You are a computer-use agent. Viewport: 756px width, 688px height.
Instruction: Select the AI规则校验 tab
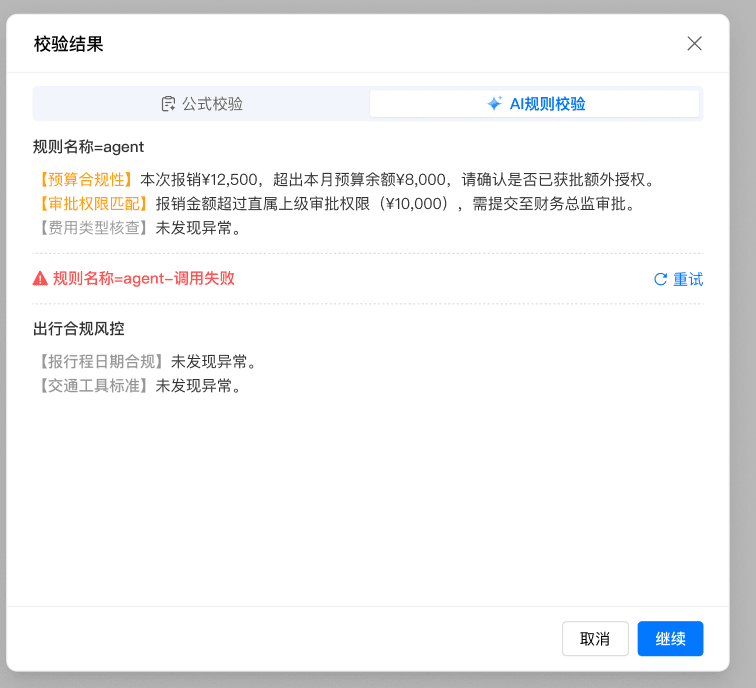point(535,104)
